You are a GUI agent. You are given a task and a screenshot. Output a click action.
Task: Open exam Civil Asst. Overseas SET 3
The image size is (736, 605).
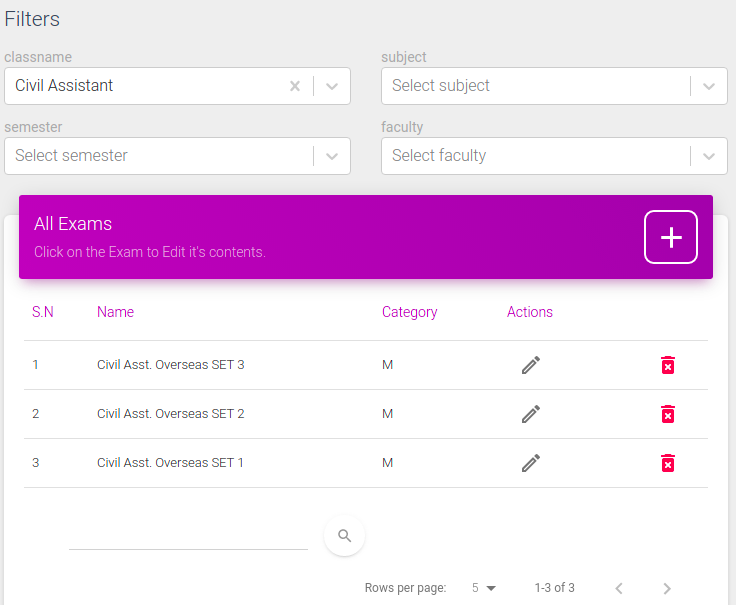[170, 365]
